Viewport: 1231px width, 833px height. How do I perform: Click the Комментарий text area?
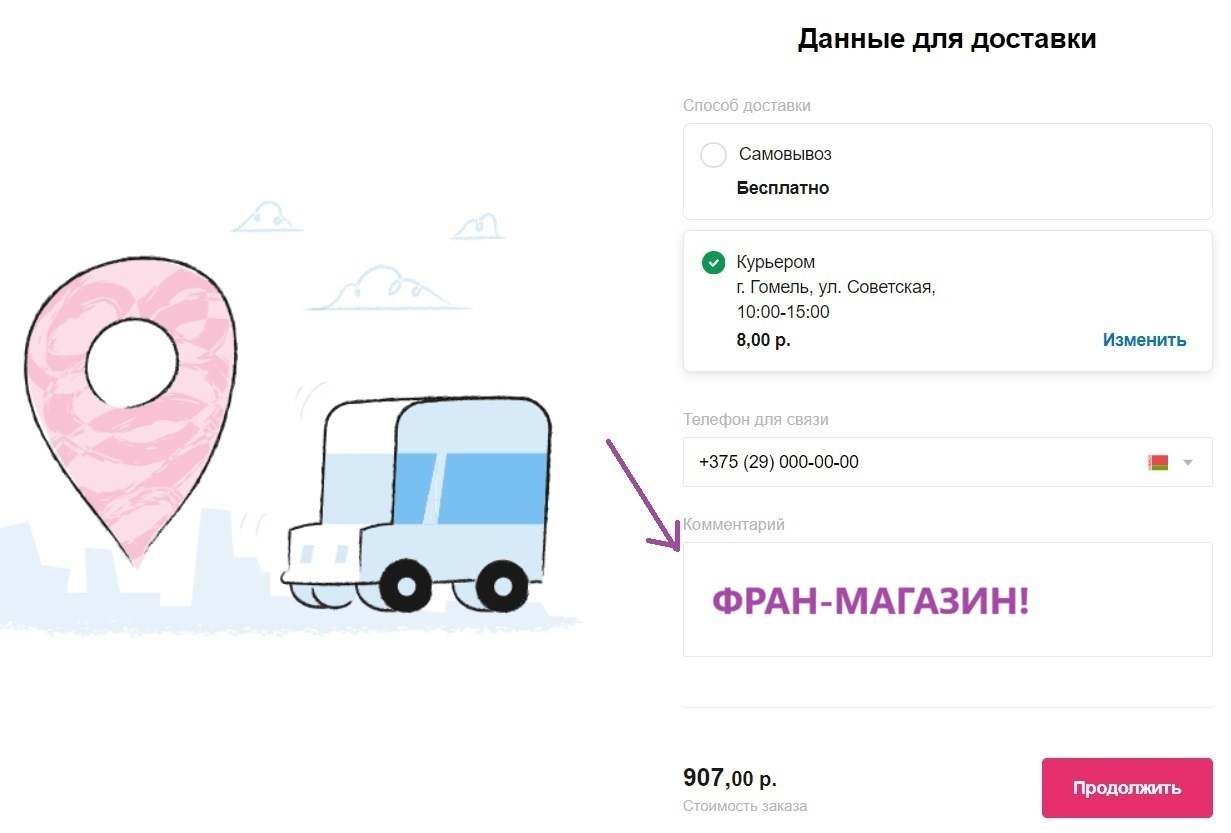click(947, 600)
